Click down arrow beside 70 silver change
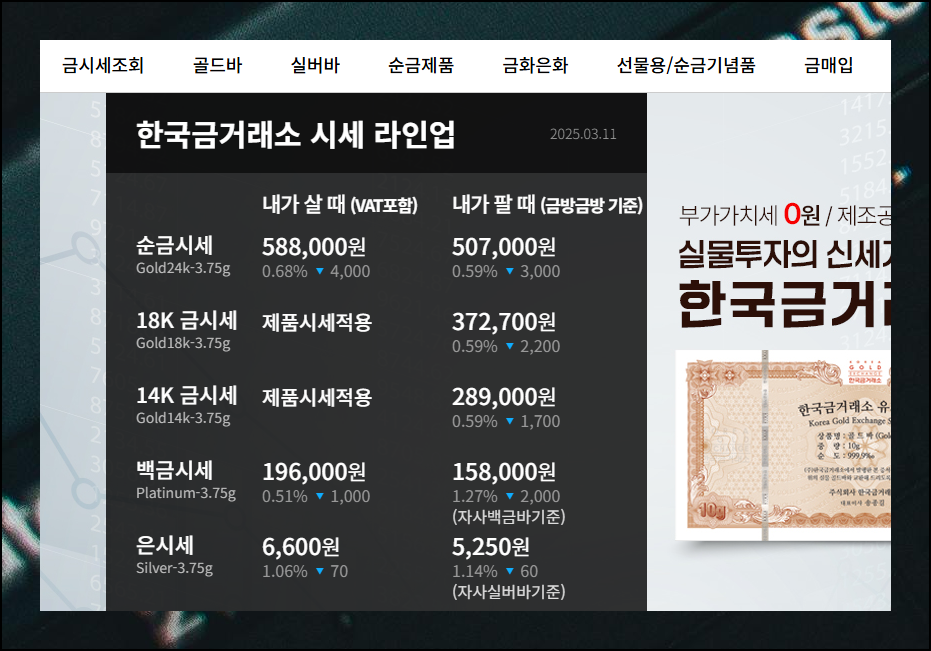Screen dimensions: 931x651 [x=319, y=571]
